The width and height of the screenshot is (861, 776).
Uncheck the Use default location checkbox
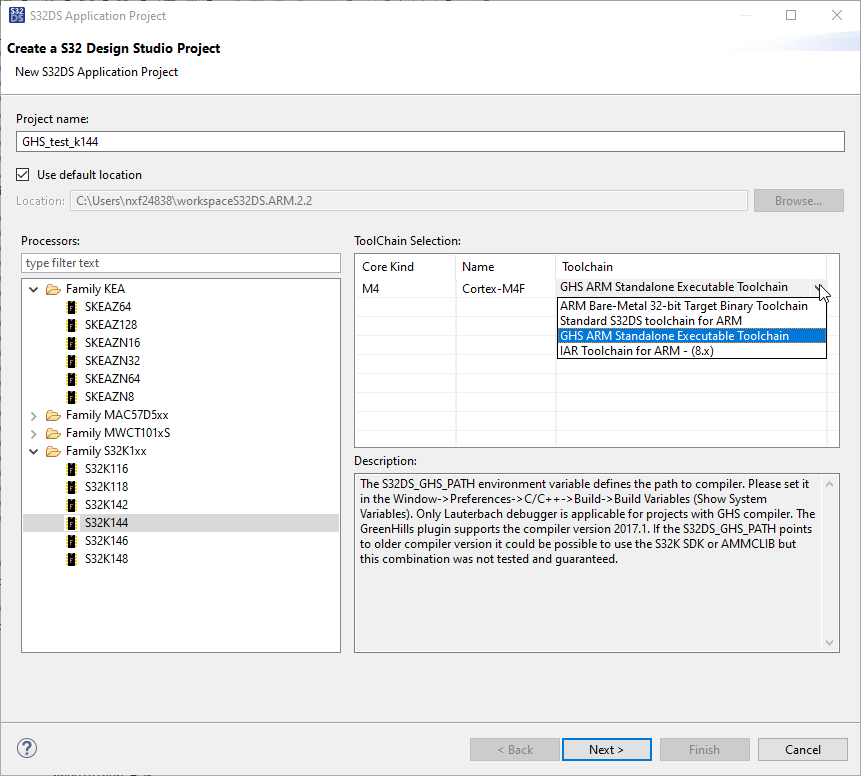point(22,173)
